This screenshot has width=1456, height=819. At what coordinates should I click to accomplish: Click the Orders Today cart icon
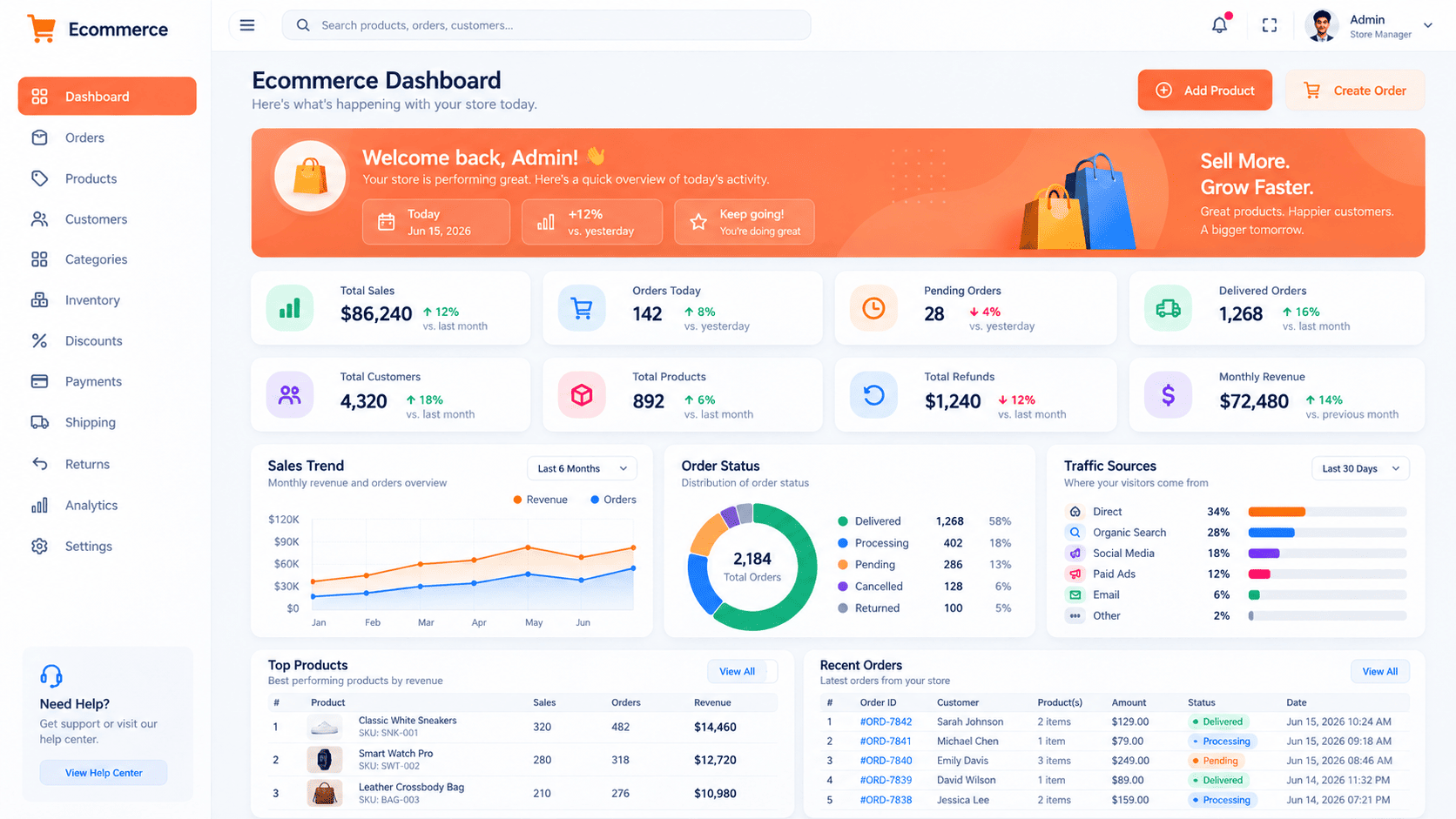click(x=582, y=308)
